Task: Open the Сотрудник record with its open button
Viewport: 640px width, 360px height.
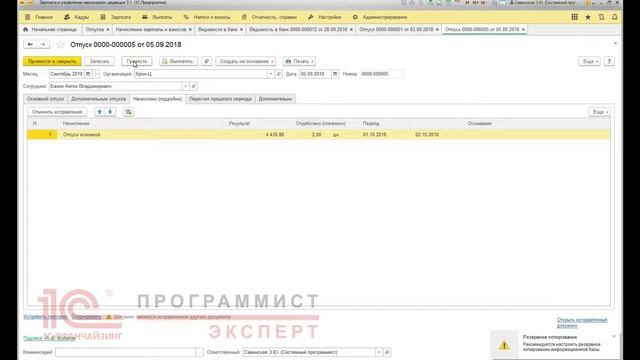Action: pos(194,86)
